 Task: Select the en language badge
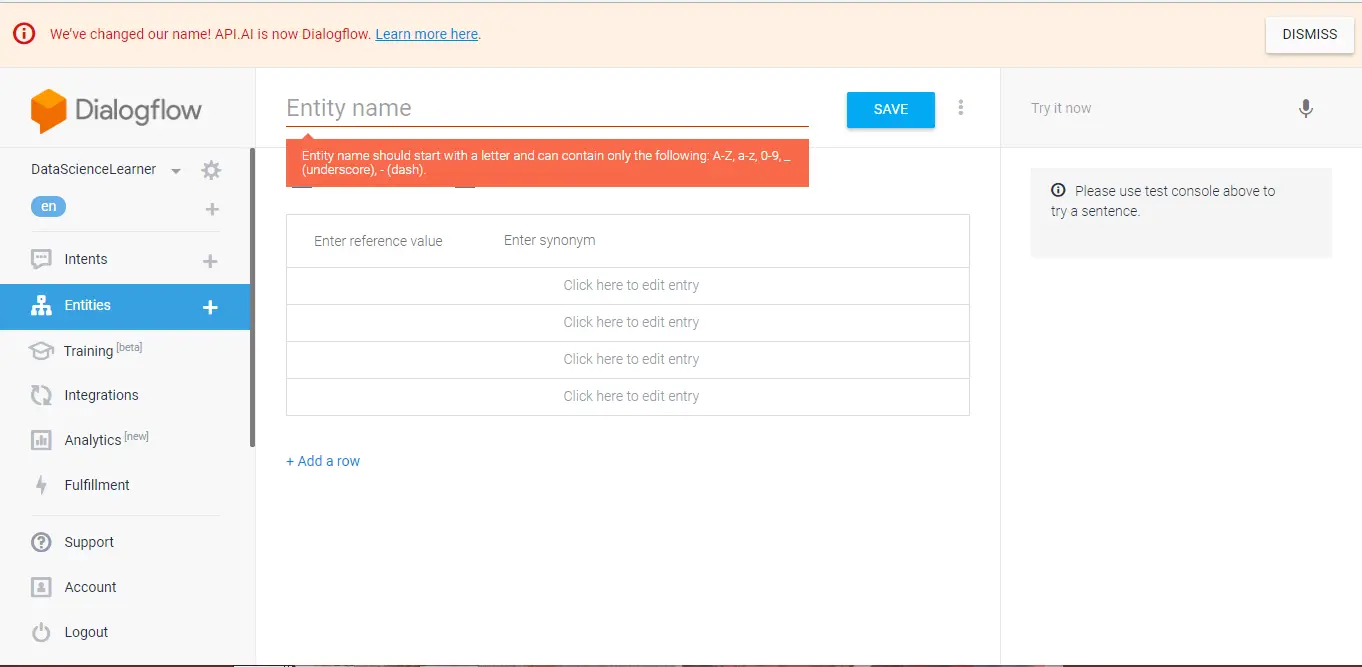click(x=48, y=207)
